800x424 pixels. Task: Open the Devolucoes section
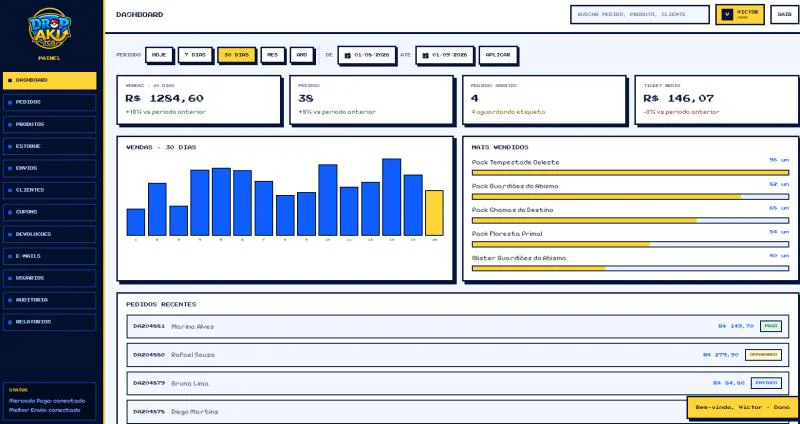pyautogui.click(x=49, y=234)
